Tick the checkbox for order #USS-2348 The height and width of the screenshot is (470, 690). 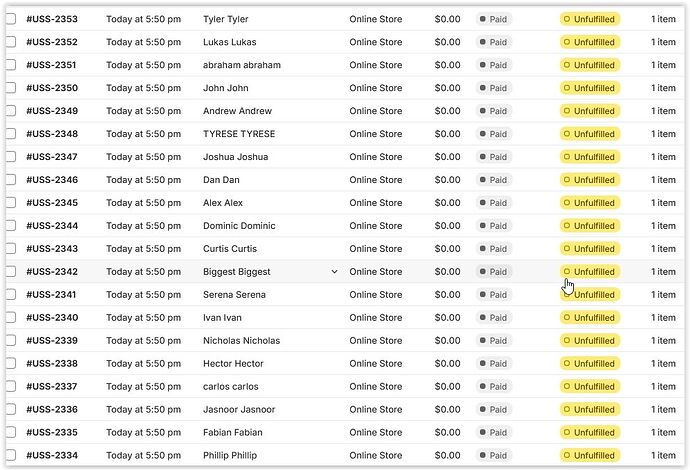click(x=10, y=134)
